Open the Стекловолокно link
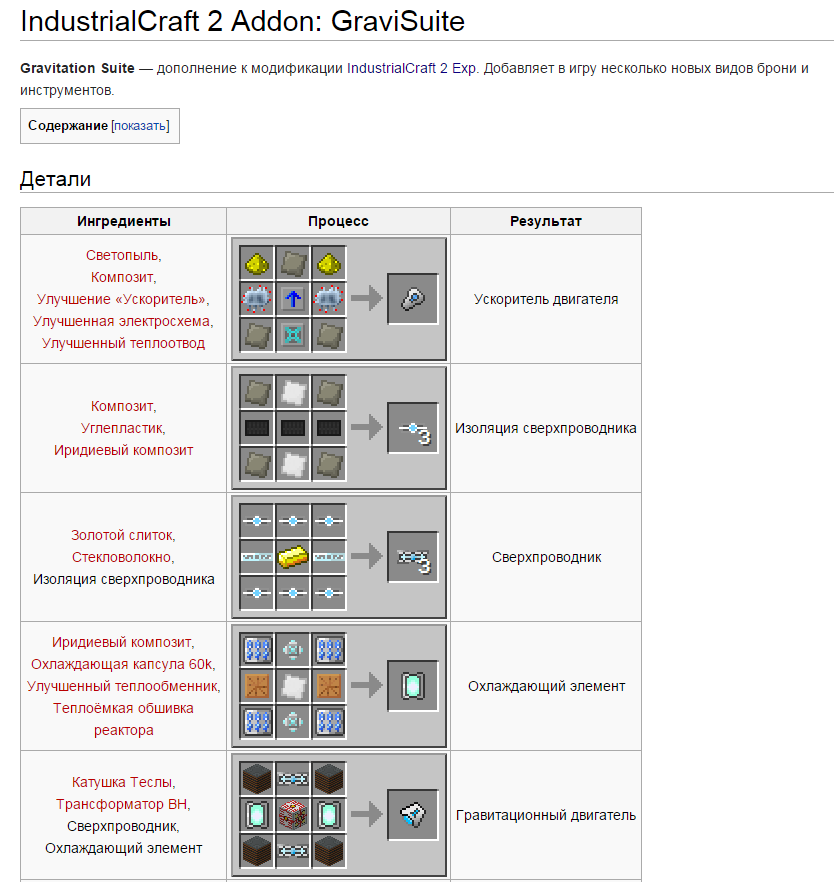Viewport: 834px width, 882px height. point(123,557)
